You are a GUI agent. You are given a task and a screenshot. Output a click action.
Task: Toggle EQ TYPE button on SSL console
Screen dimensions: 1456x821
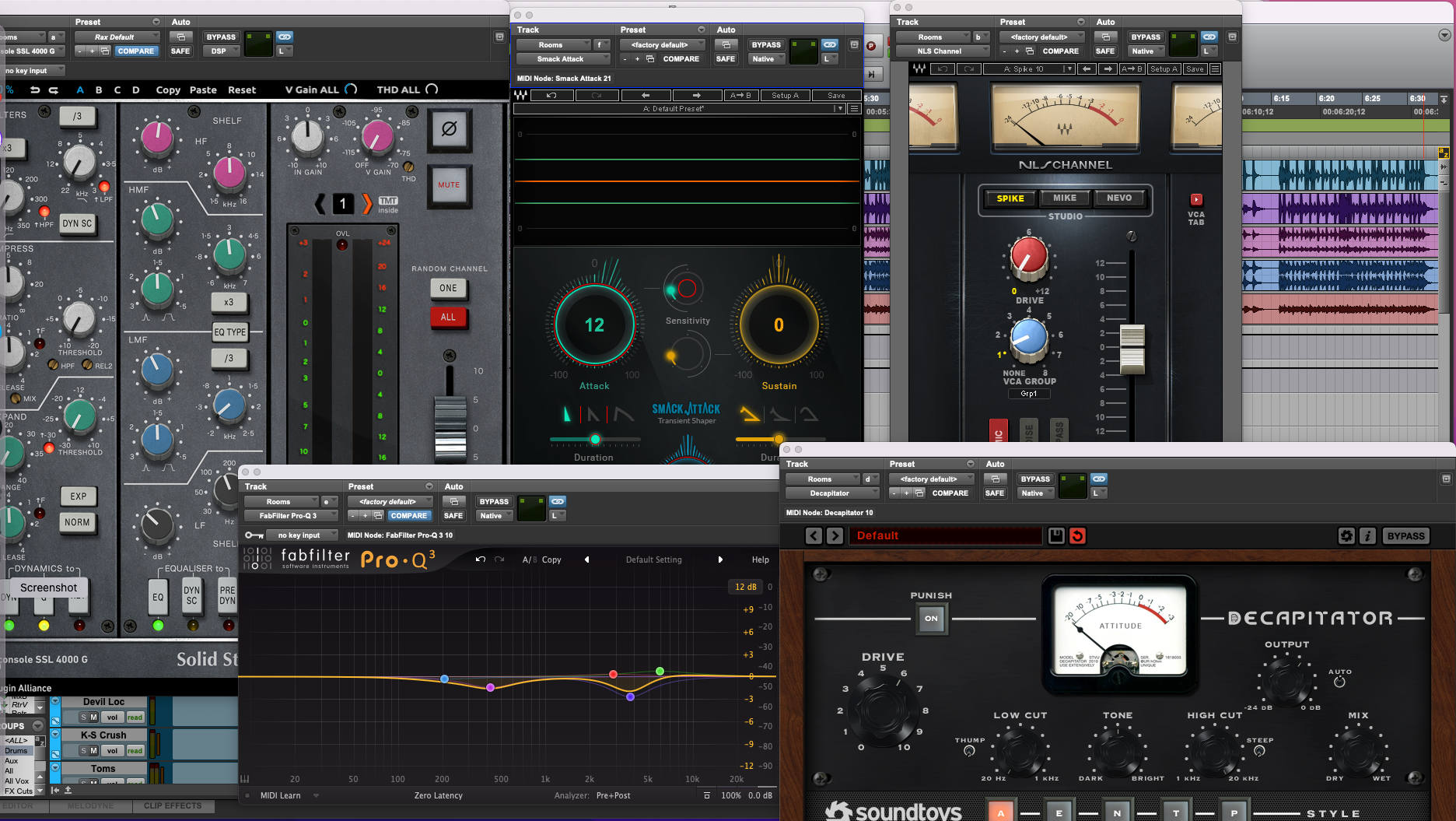pos(230,332)
